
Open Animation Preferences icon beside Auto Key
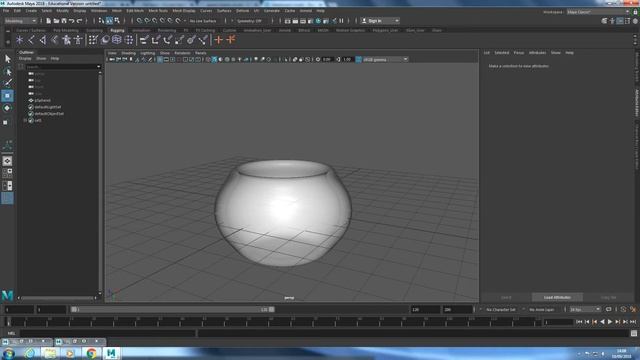coord(633,310)
